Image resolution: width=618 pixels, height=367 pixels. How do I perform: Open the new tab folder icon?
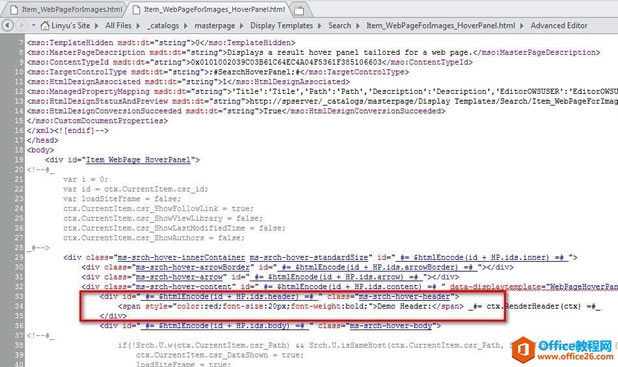pos(299,10)
